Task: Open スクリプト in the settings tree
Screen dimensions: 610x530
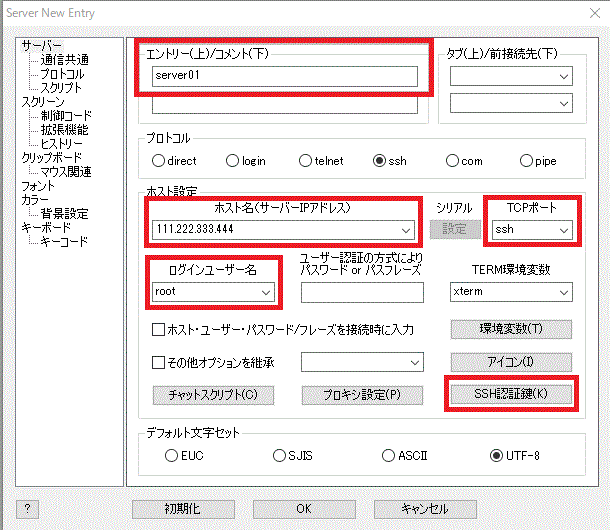Action: coord(61,88)
